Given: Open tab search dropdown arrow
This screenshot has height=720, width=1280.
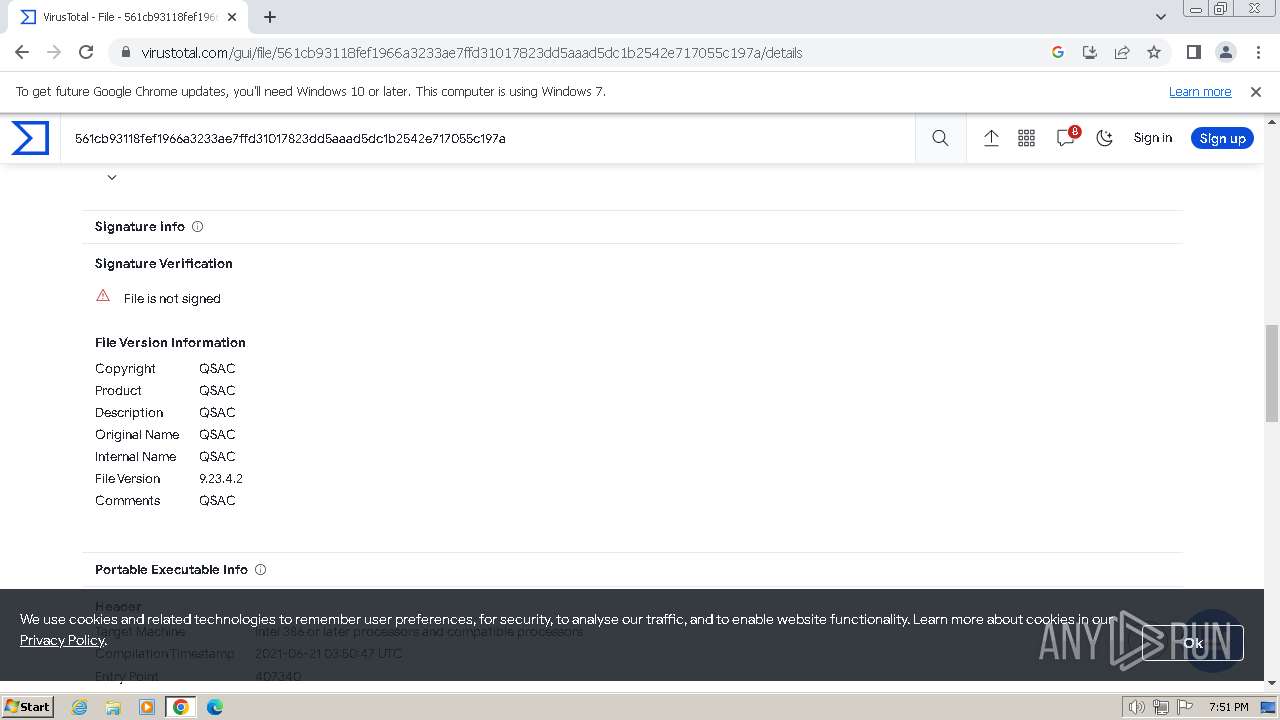Looking at the screenshot, I should [1160, 17].
